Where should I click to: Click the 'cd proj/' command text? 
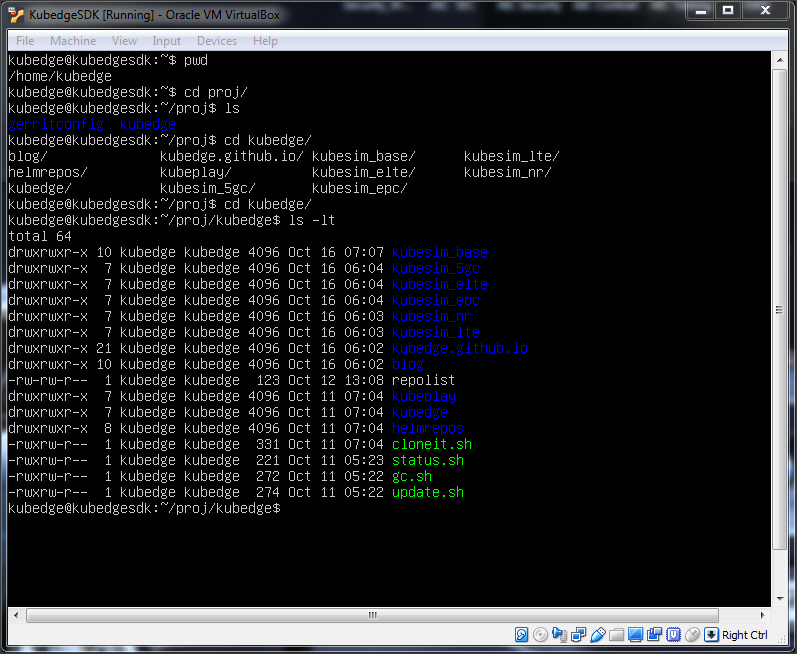(x=216, y=92)
